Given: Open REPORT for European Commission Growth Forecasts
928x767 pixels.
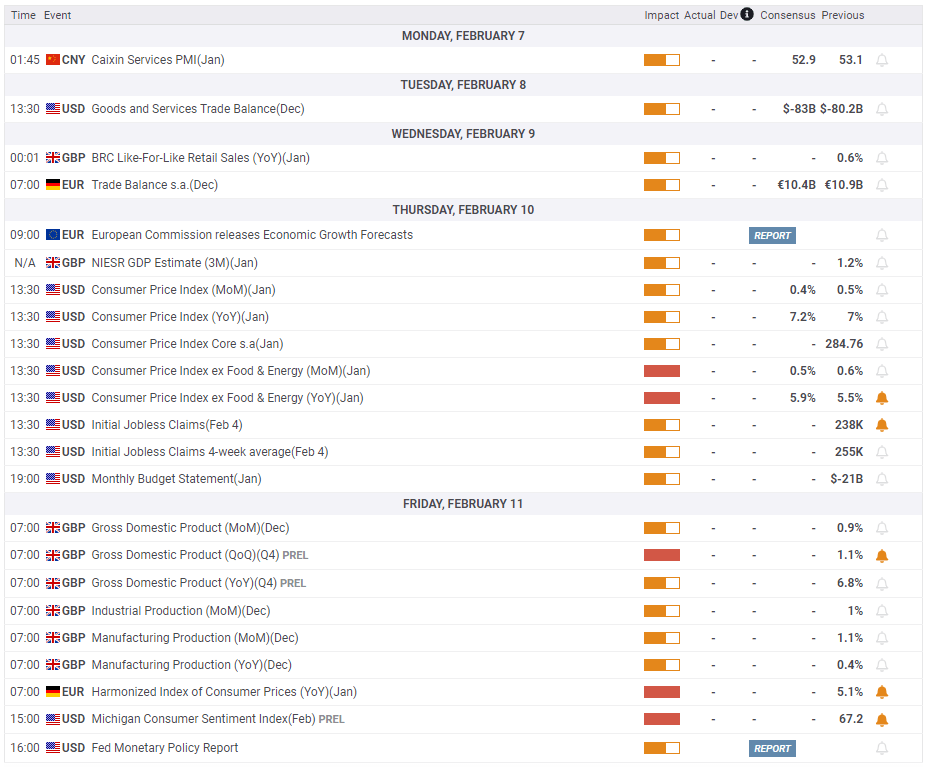Looking at the screenshot, I should [x=772, y=236].
